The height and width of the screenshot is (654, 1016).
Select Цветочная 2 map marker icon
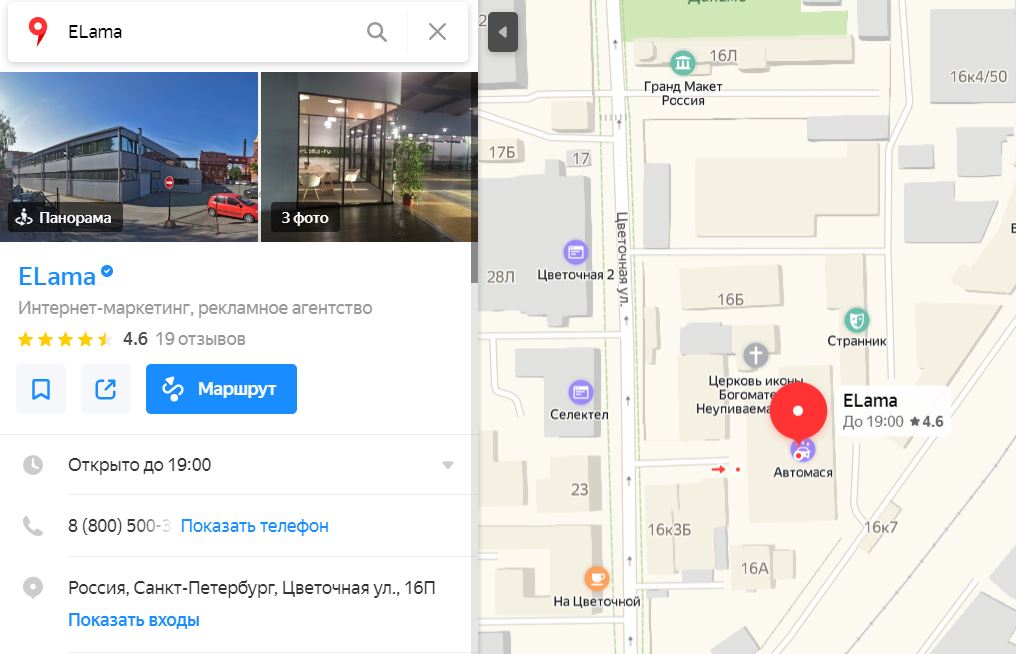(x=575, y=252)
